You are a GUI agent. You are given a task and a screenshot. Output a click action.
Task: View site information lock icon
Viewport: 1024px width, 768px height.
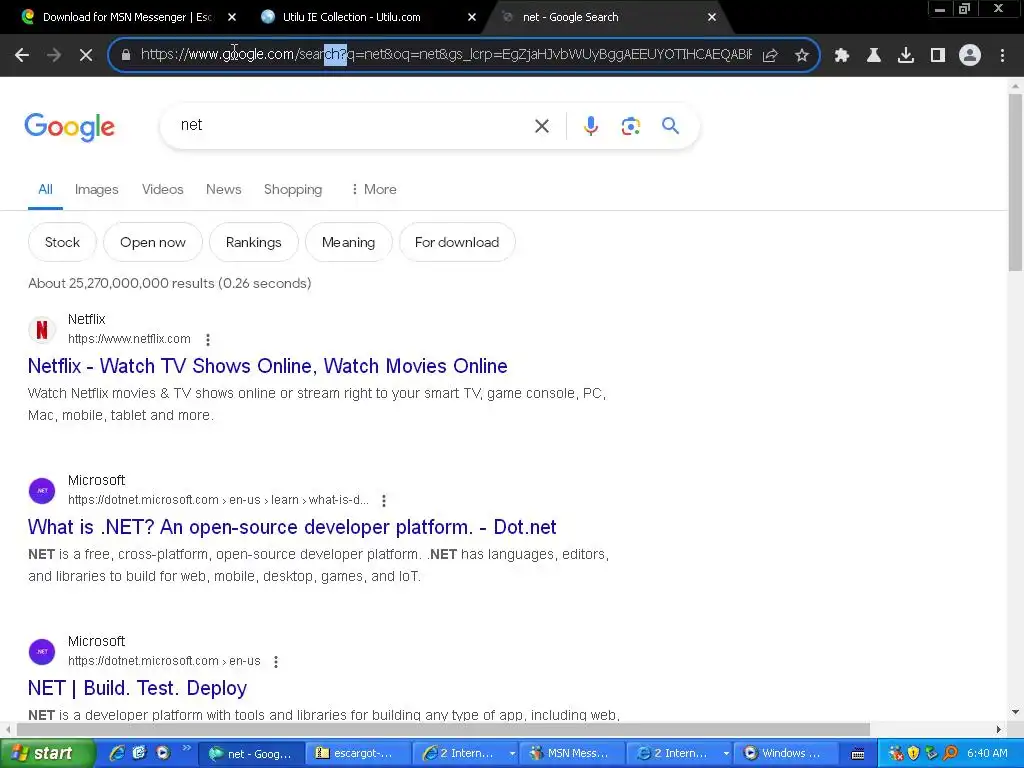(126, 55)
